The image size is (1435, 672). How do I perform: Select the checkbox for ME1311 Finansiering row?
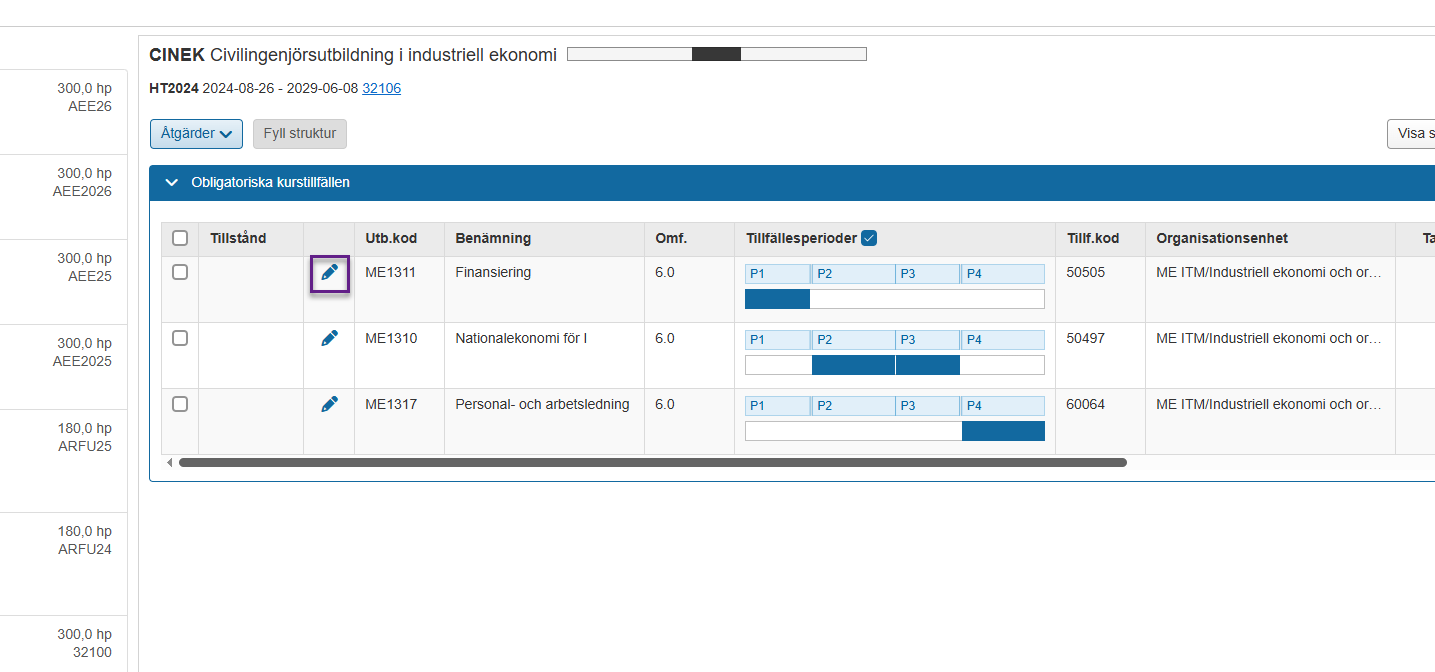point(180,272)
